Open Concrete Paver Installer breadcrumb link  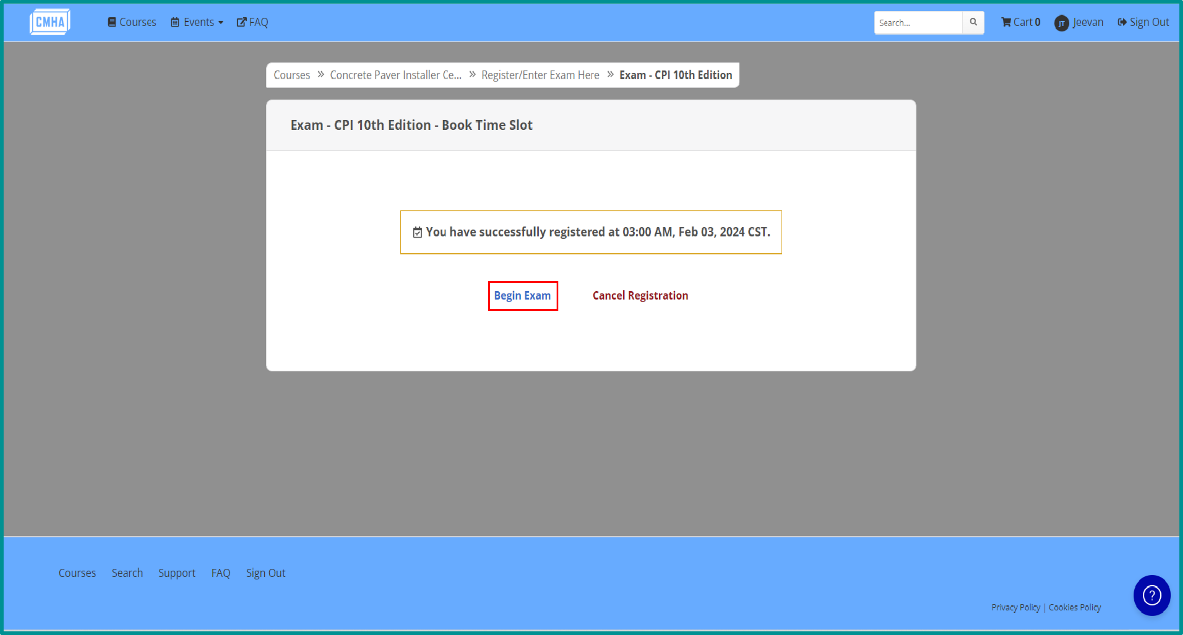point(395,75)
